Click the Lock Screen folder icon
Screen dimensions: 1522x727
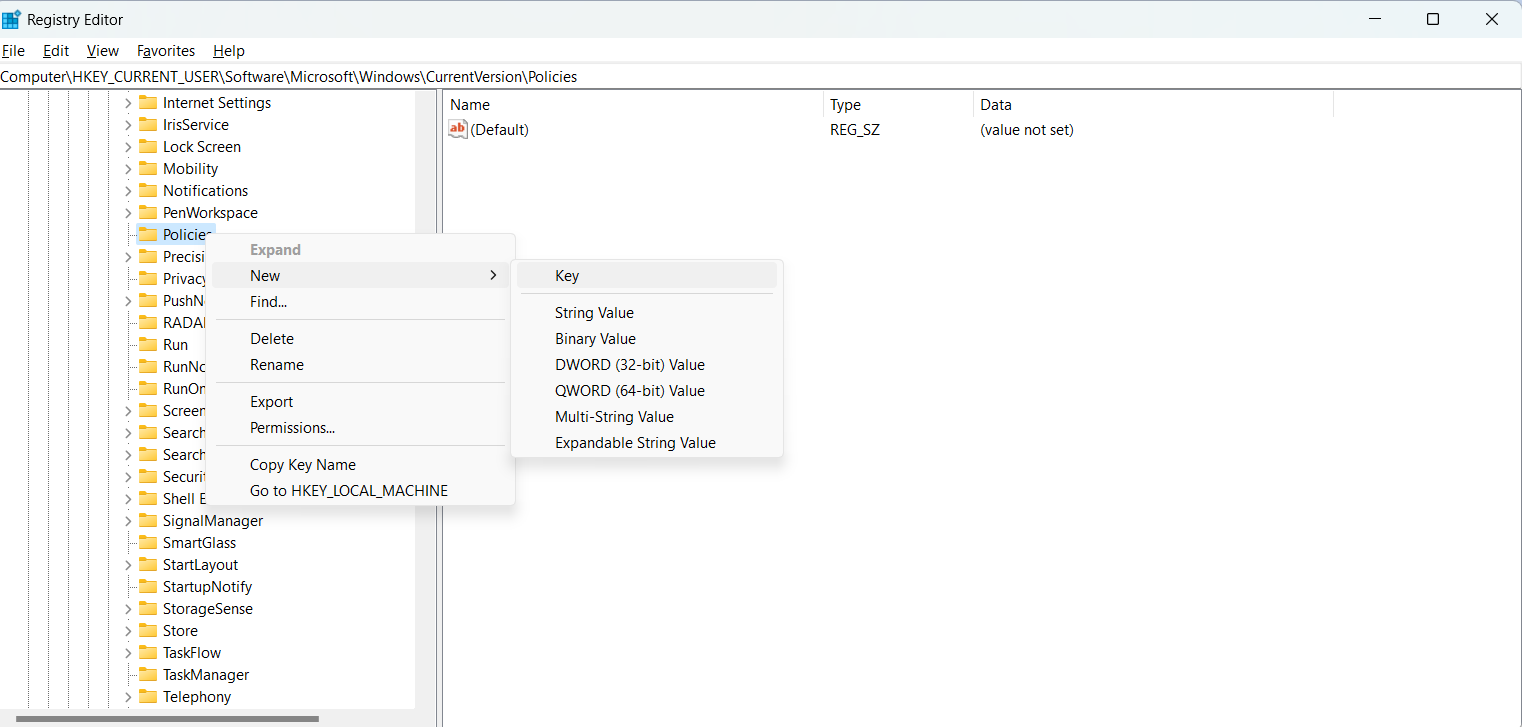coord(148,147)
